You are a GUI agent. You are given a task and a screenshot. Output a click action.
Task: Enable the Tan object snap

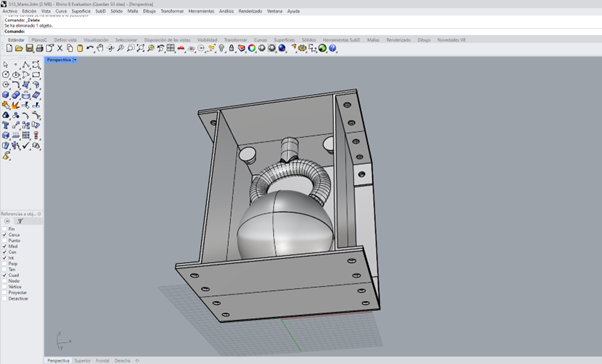5,269
